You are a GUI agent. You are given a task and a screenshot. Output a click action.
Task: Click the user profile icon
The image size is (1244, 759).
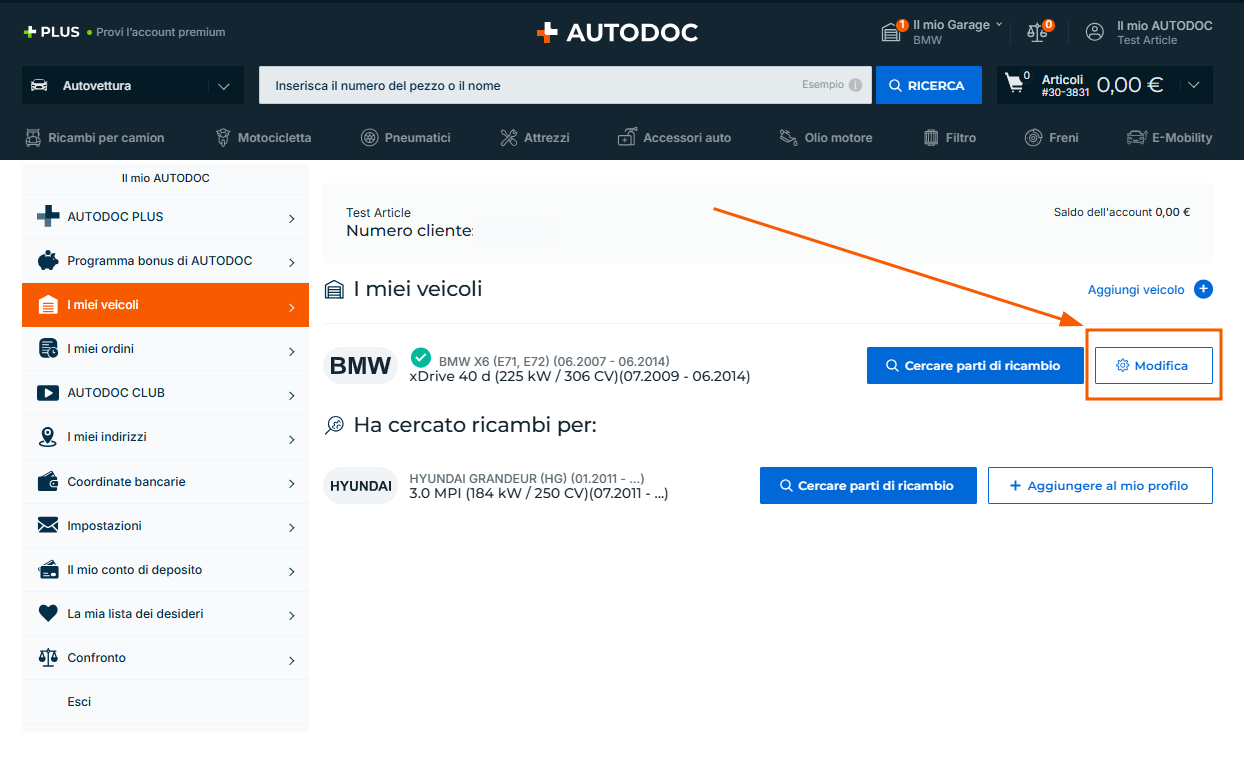[1095, 32]
